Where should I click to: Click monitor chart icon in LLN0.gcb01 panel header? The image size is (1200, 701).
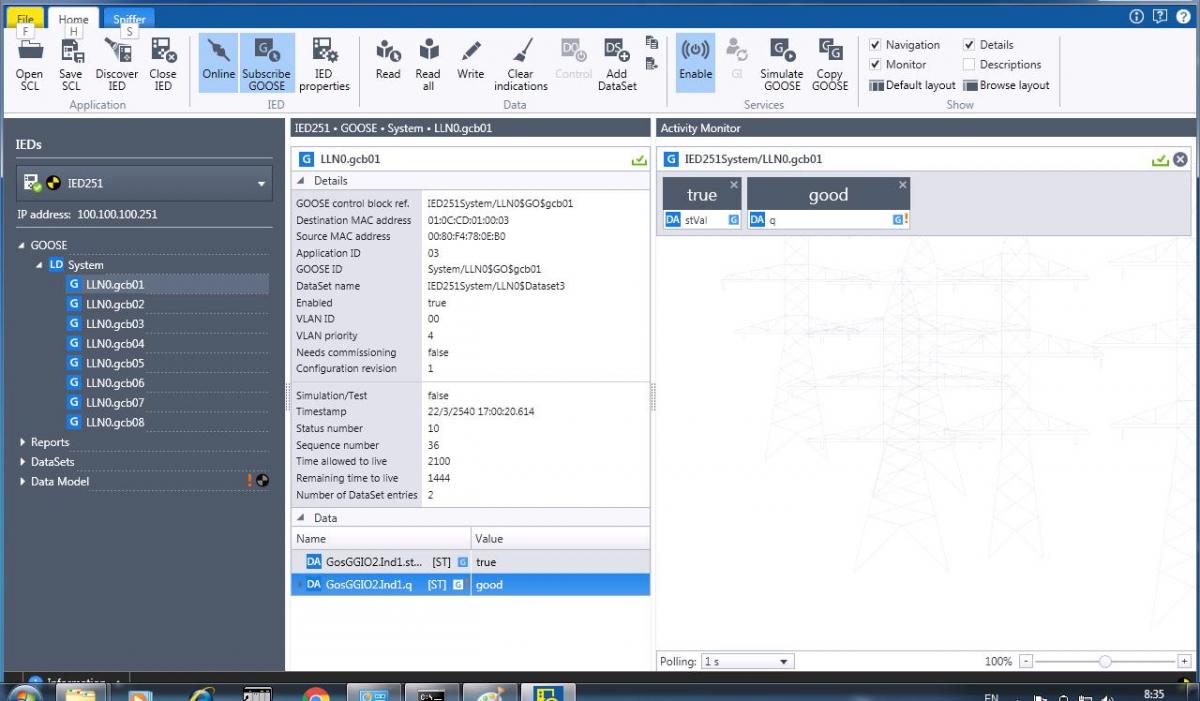(x=639, y=159)
